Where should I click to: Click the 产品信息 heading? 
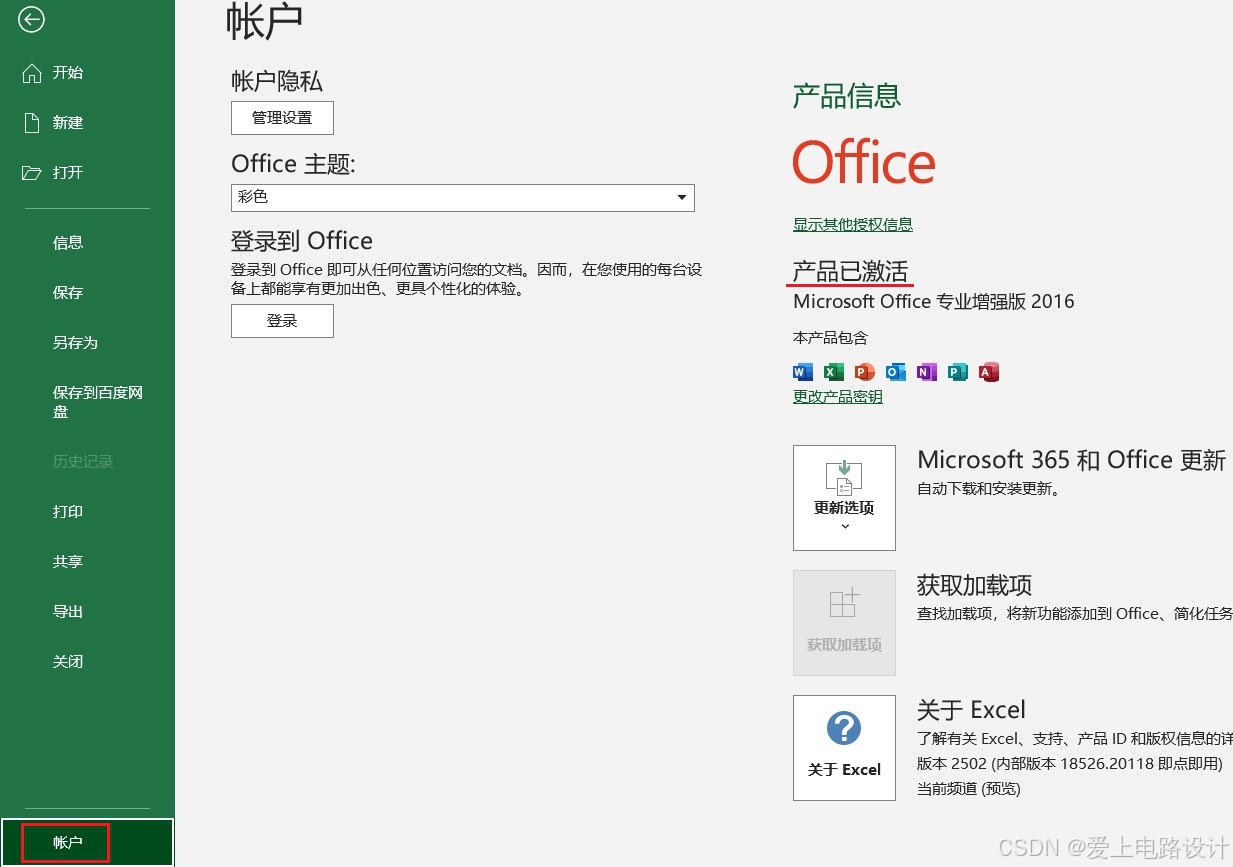(x=847, y=96)
